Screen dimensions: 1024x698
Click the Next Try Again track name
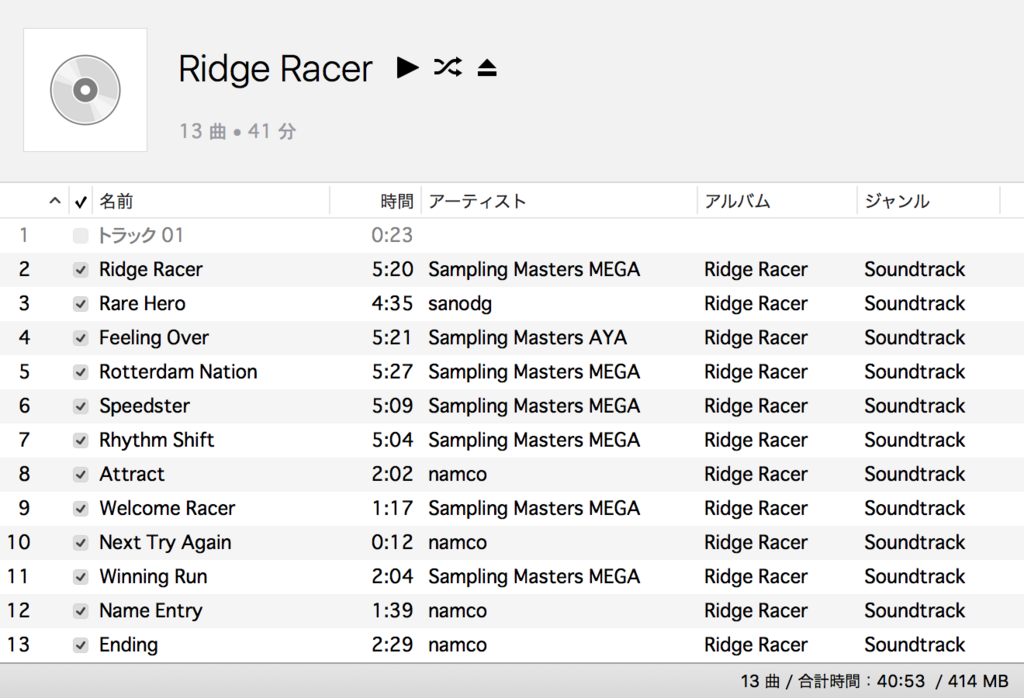(164, 542)
